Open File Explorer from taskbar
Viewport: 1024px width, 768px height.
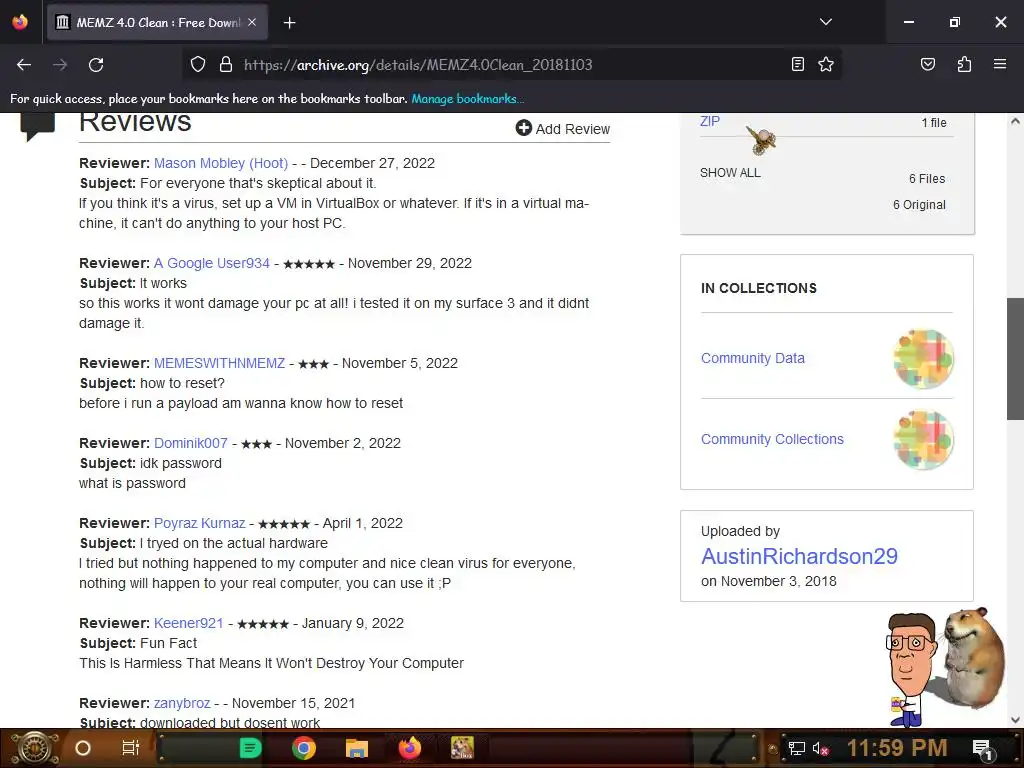pyautogui.click(x=357, y=748)
